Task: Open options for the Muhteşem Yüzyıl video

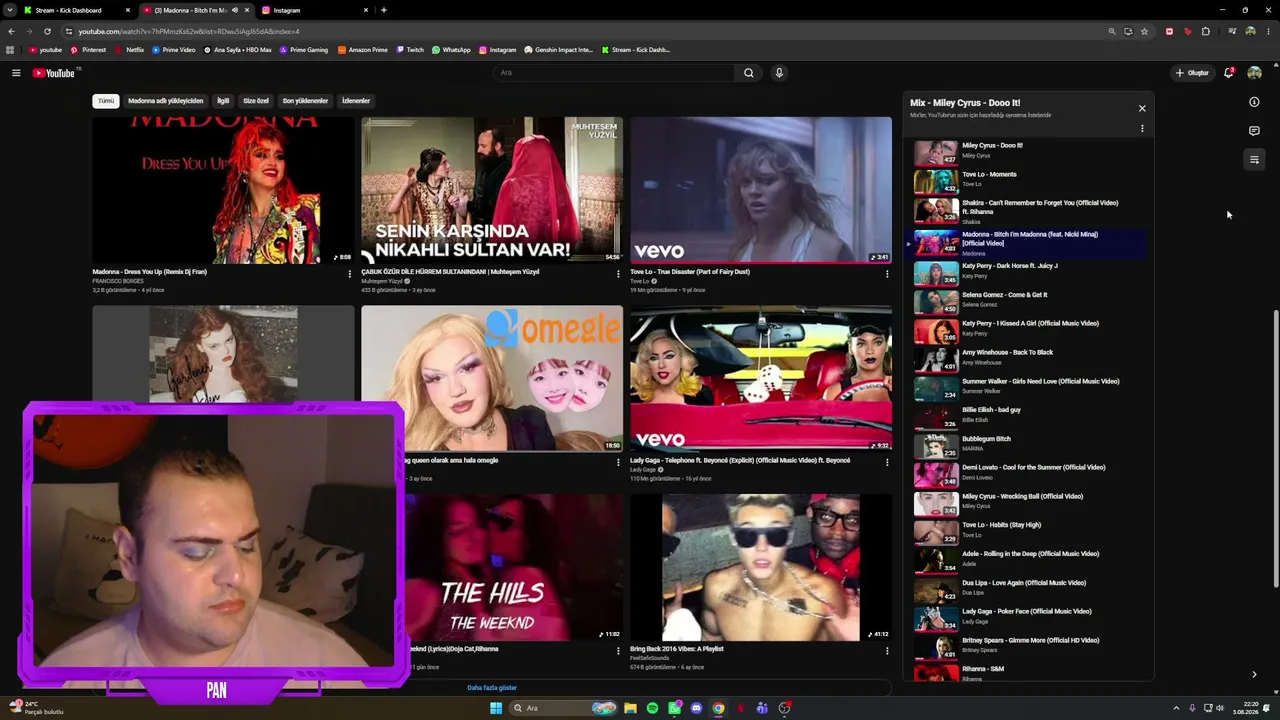Action: pos(618,273)
